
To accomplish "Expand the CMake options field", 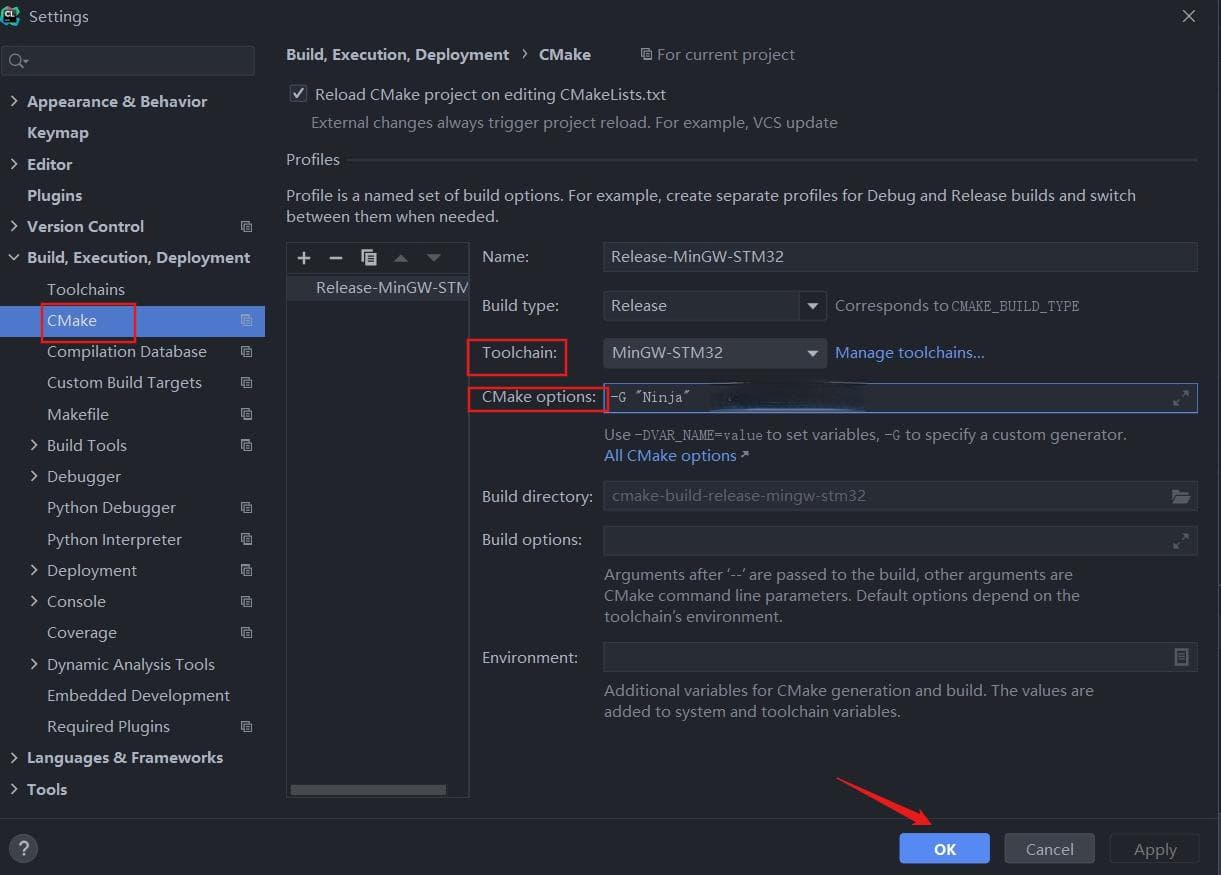I will click(1181, 398).
